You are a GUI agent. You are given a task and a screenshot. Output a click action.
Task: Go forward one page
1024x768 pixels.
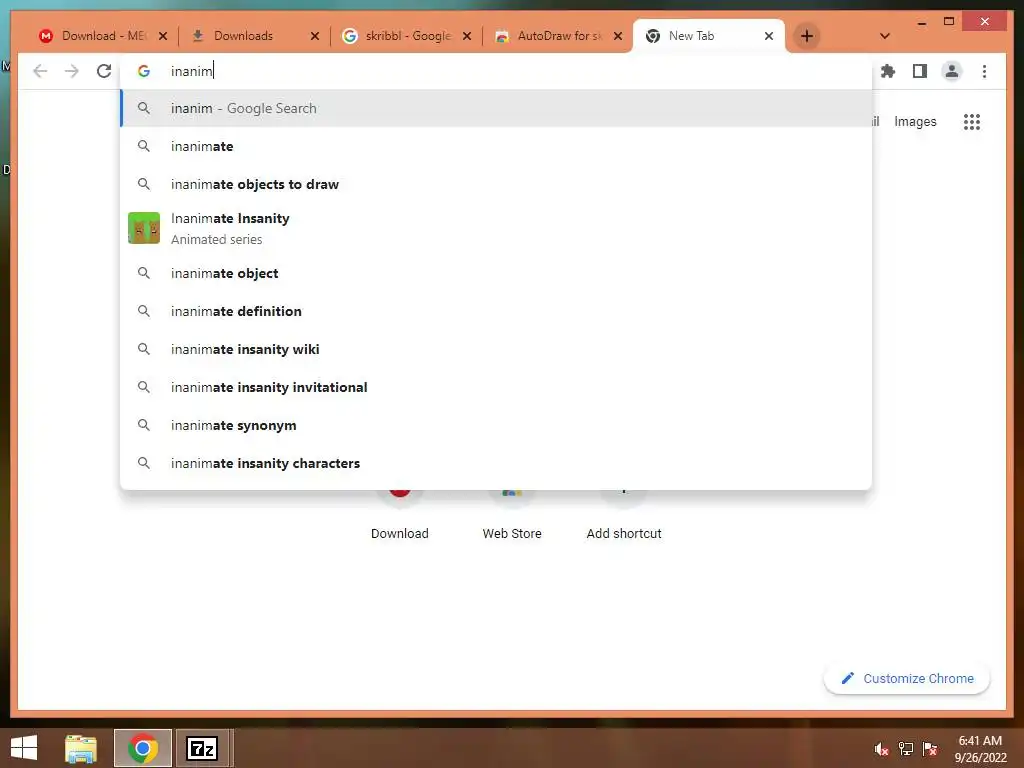(72, 71)
